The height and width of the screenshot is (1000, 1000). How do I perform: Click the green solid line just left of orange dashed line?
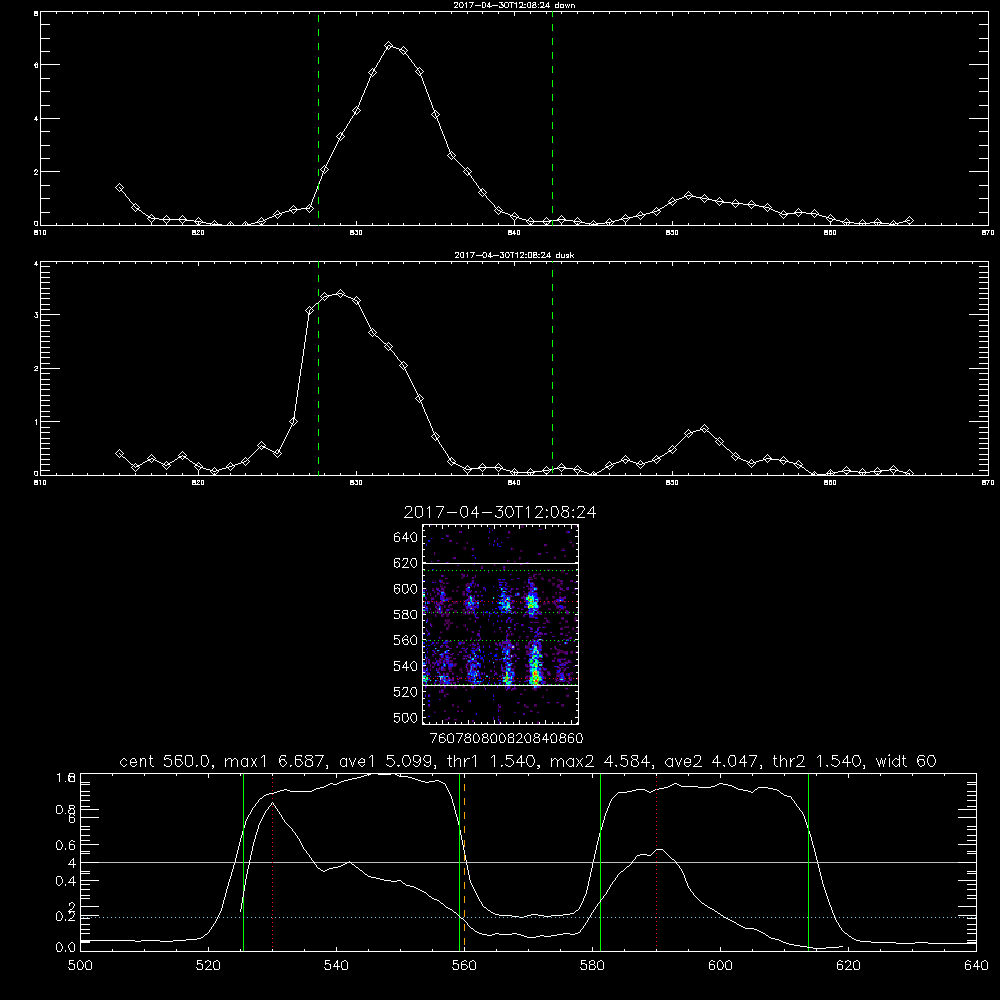point(460,862)
